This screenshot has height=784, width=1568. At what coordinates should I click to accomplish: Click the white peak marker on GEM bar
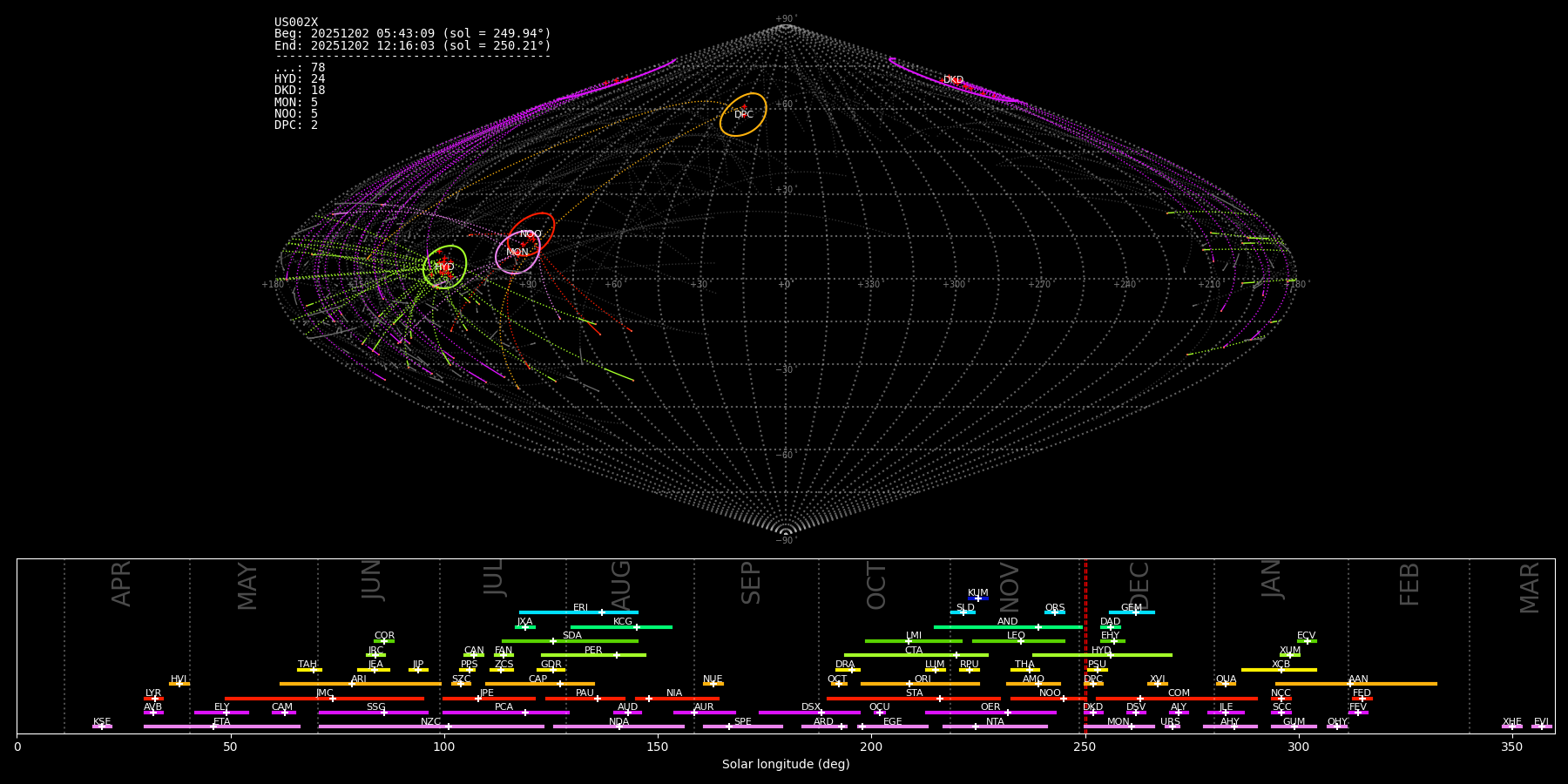[x=1135, y=612]
